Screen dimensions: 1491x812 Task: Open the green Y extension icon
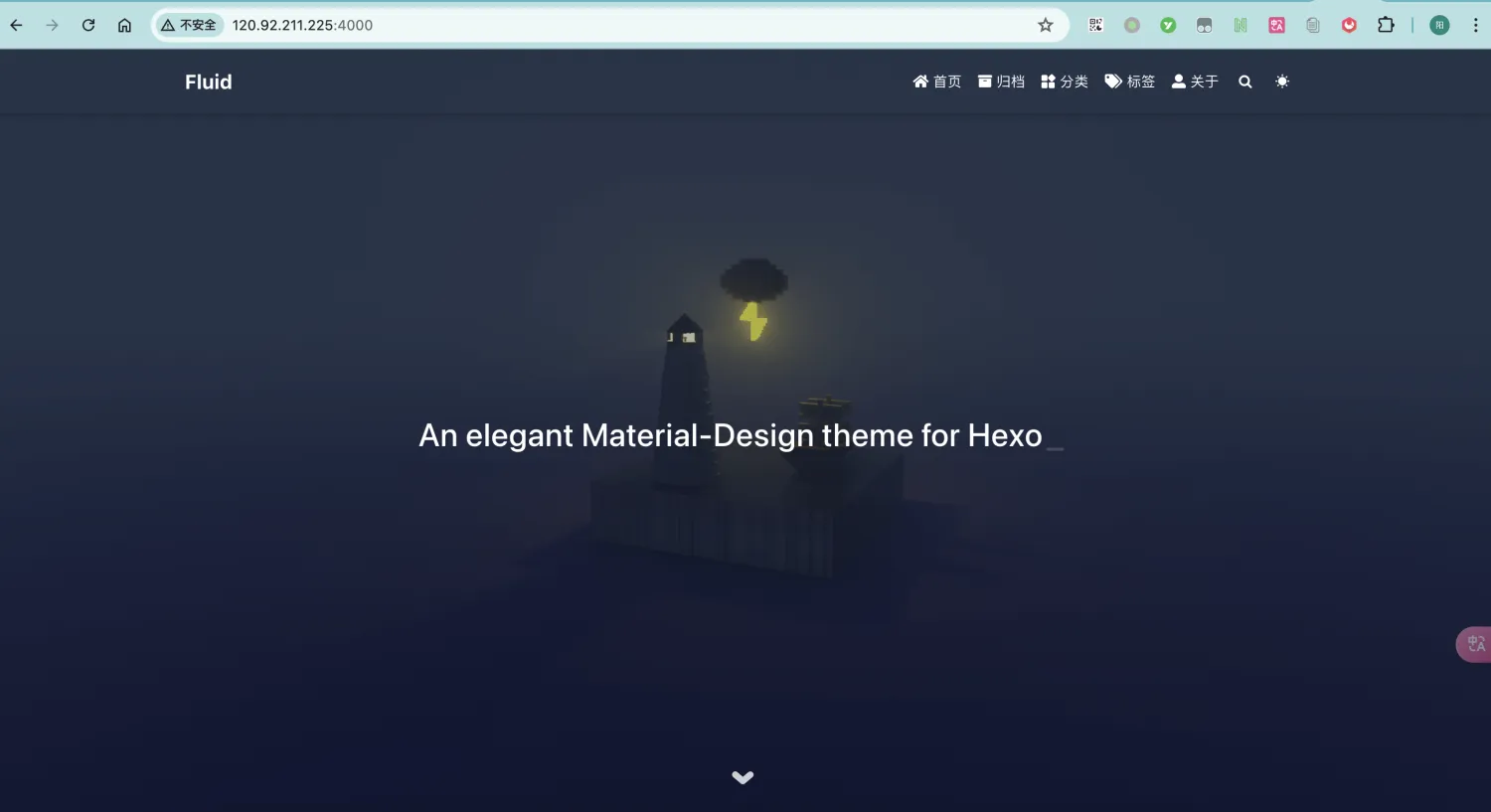1168,25
